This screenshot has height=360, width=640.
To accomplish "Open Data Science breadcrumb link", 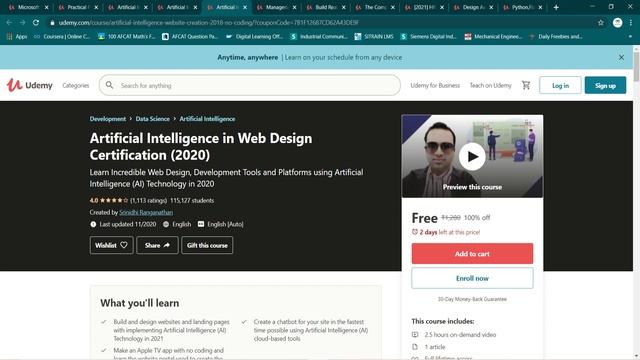I will coord(152,119).
